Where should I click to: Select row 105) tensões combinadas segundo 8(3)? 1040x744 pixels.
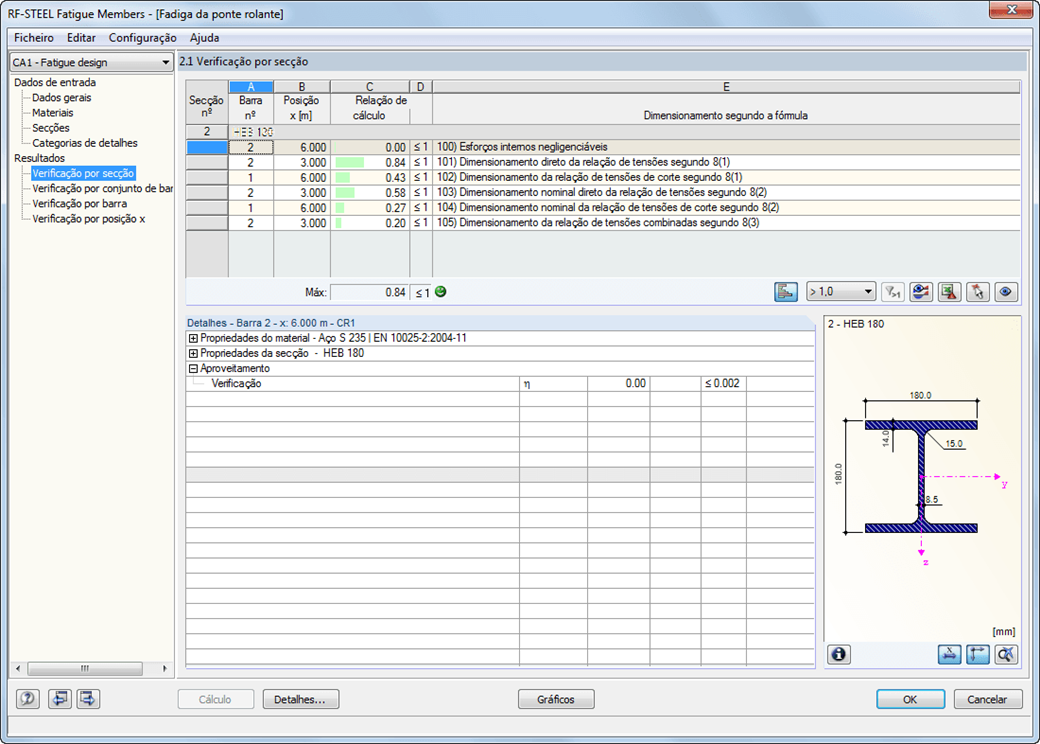pos(603,223)
